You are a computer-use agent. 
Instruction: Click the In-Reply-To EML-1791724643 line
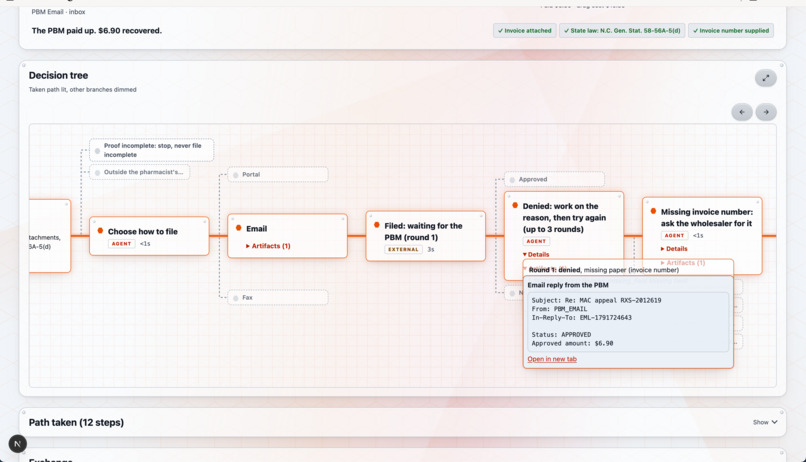click(x=581, y=318)
